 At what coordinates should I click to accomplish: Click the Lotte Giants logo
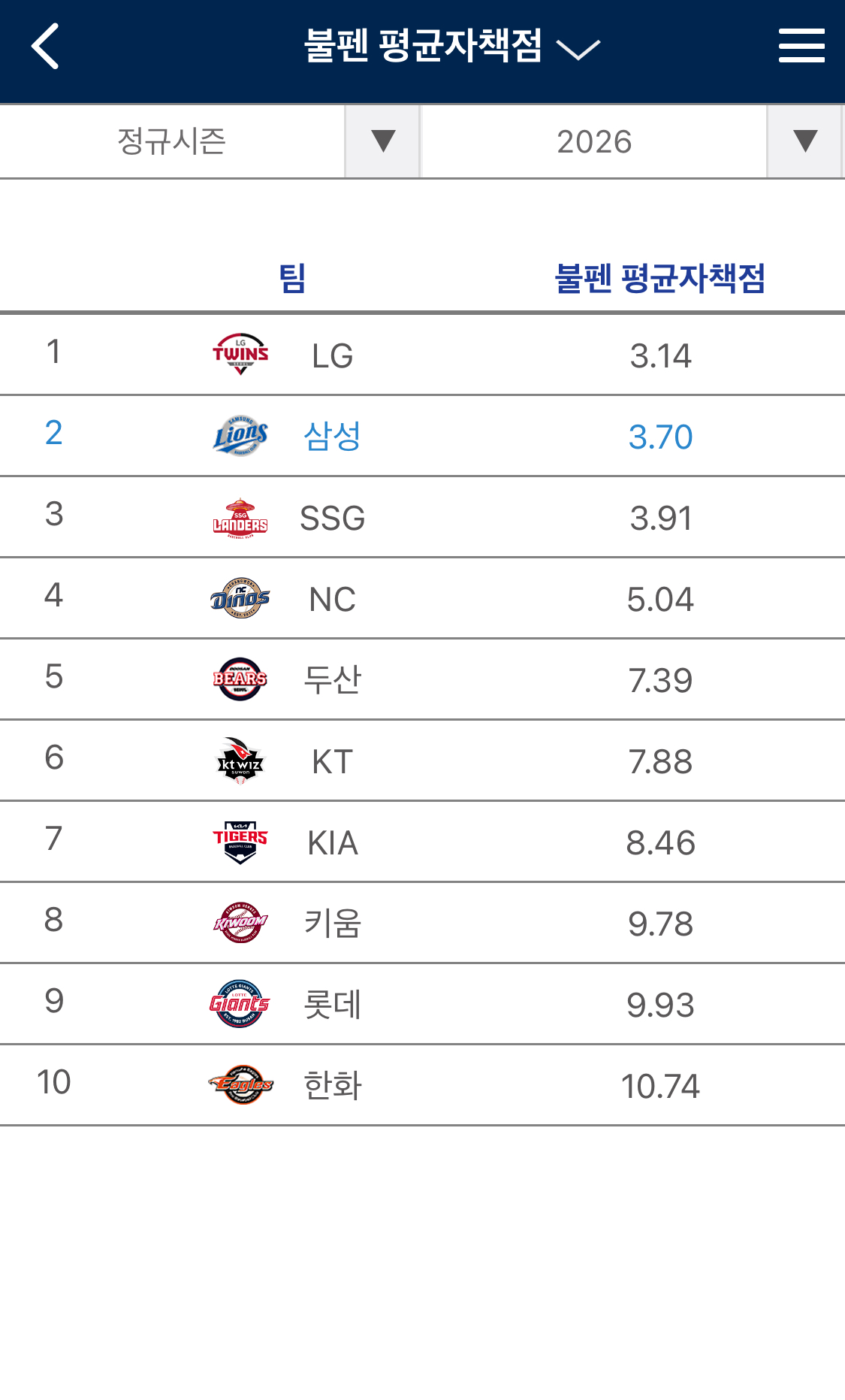(240, 1004)
